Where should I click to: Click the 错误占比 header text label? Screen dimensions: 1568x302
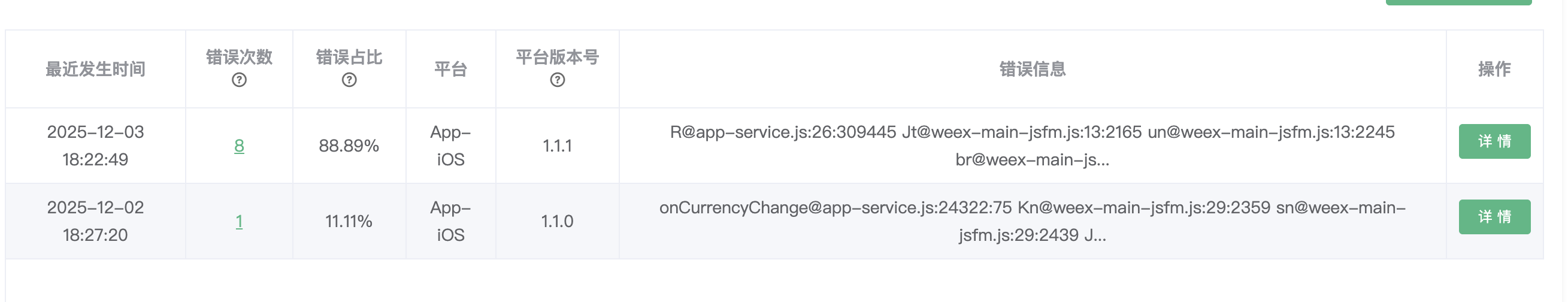[349, 58]
